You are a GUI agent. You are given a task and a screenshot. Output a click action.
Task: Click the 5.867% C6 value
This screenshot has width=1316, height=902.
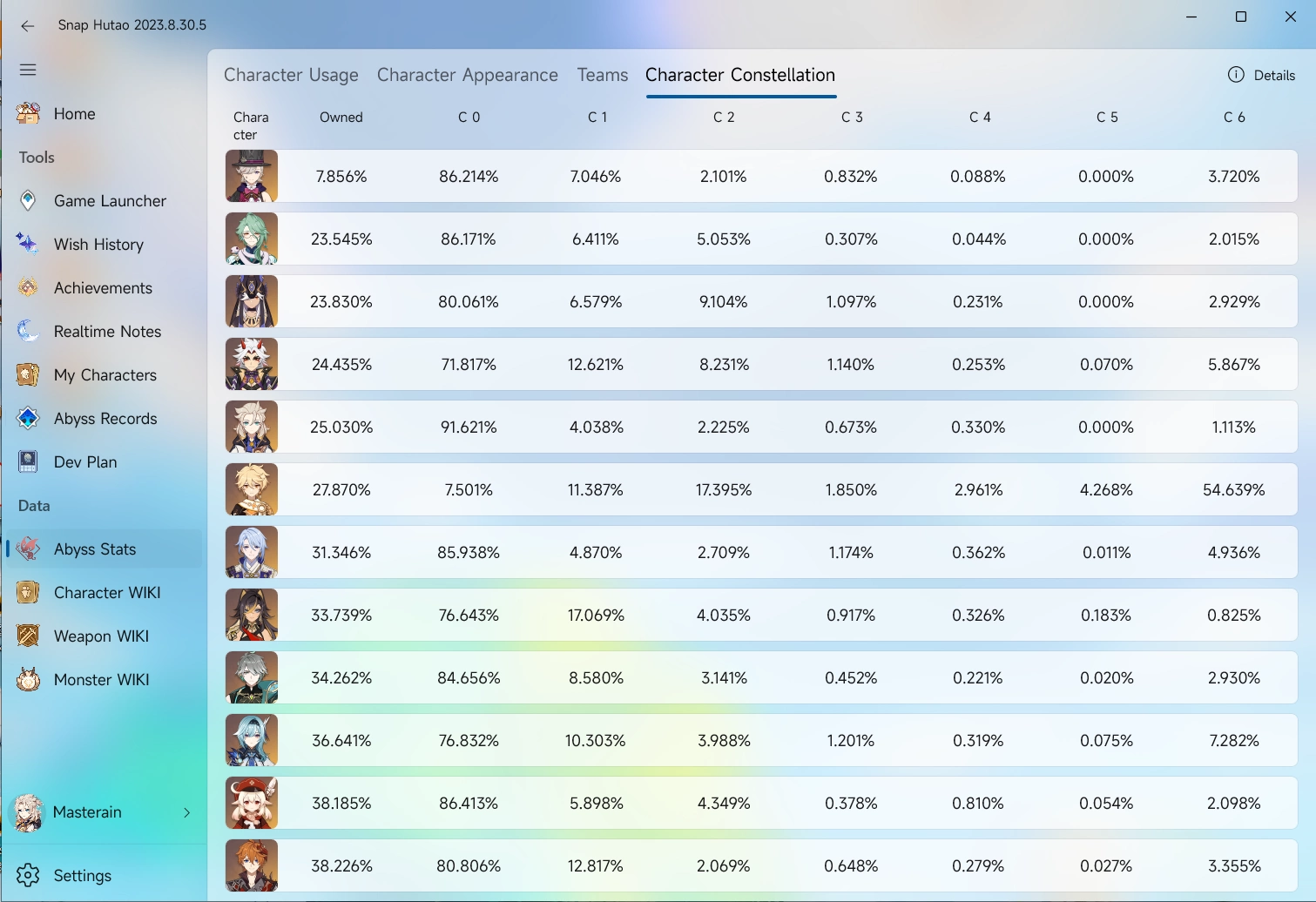1234,365
